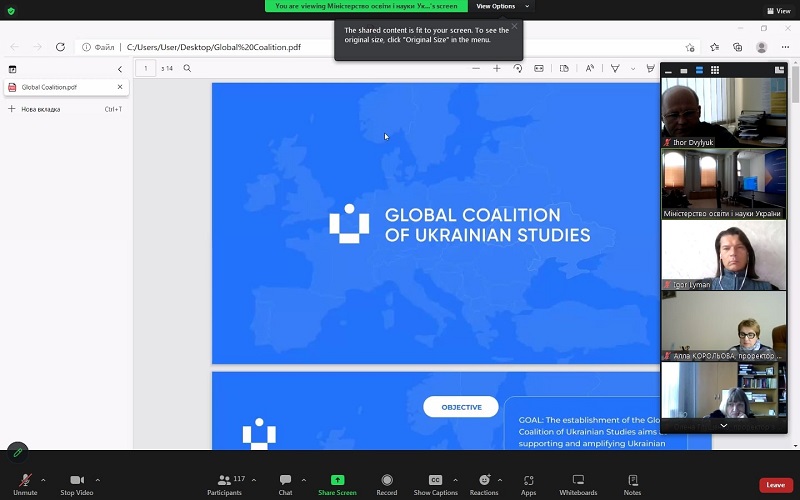This screenshot has width=800, height=500.
Task: Show Captions button
Action: coord(435,485)
